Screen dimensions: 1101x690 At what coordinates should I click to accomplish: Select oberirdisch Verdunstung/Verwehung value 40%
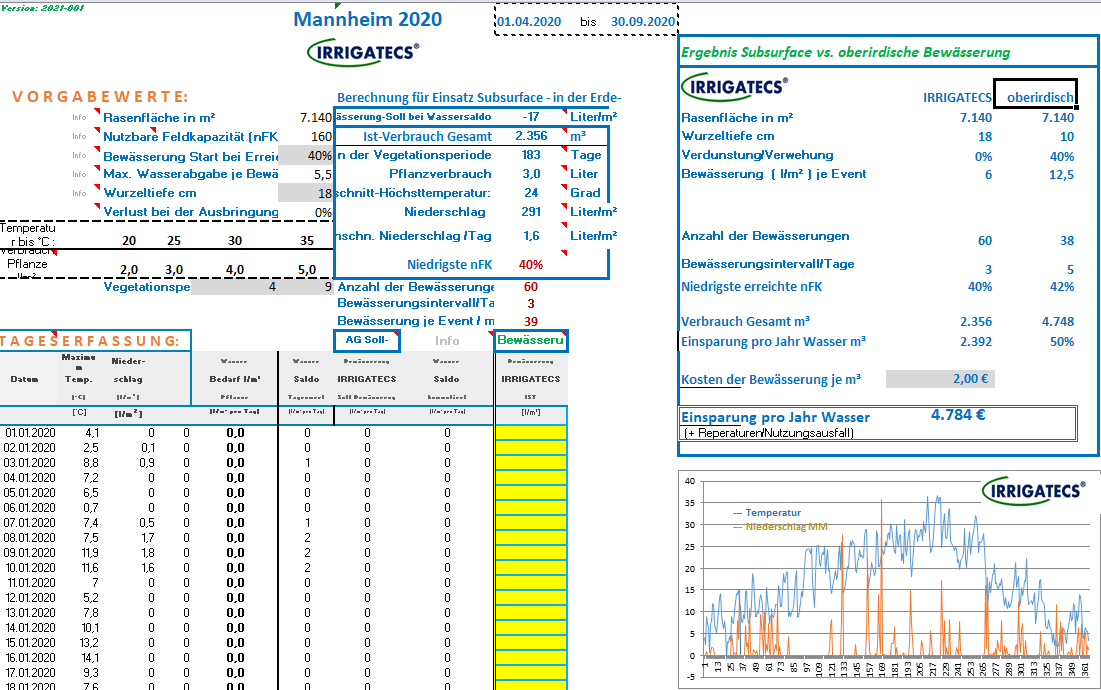pyautogui.click(x=1062, y=156)
